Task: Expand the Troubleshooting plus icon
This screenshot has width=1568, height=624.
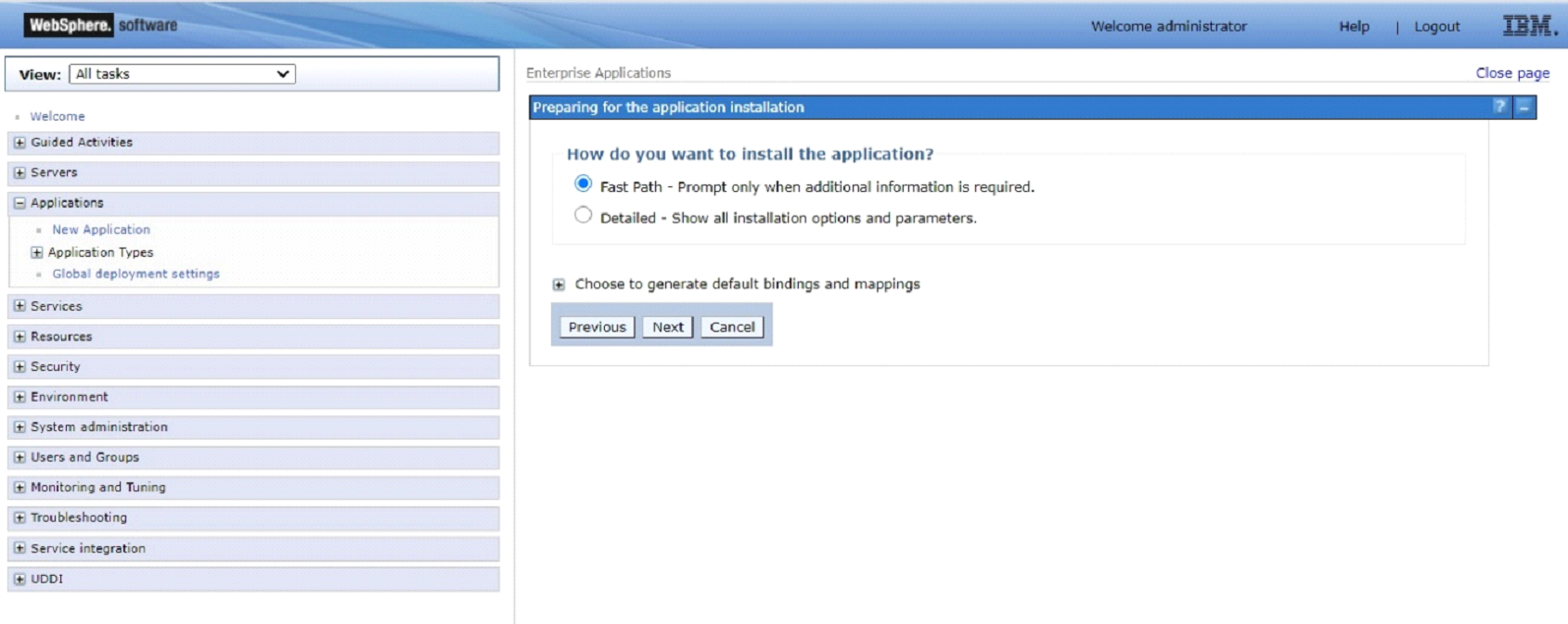Action: tap(19, 518)
